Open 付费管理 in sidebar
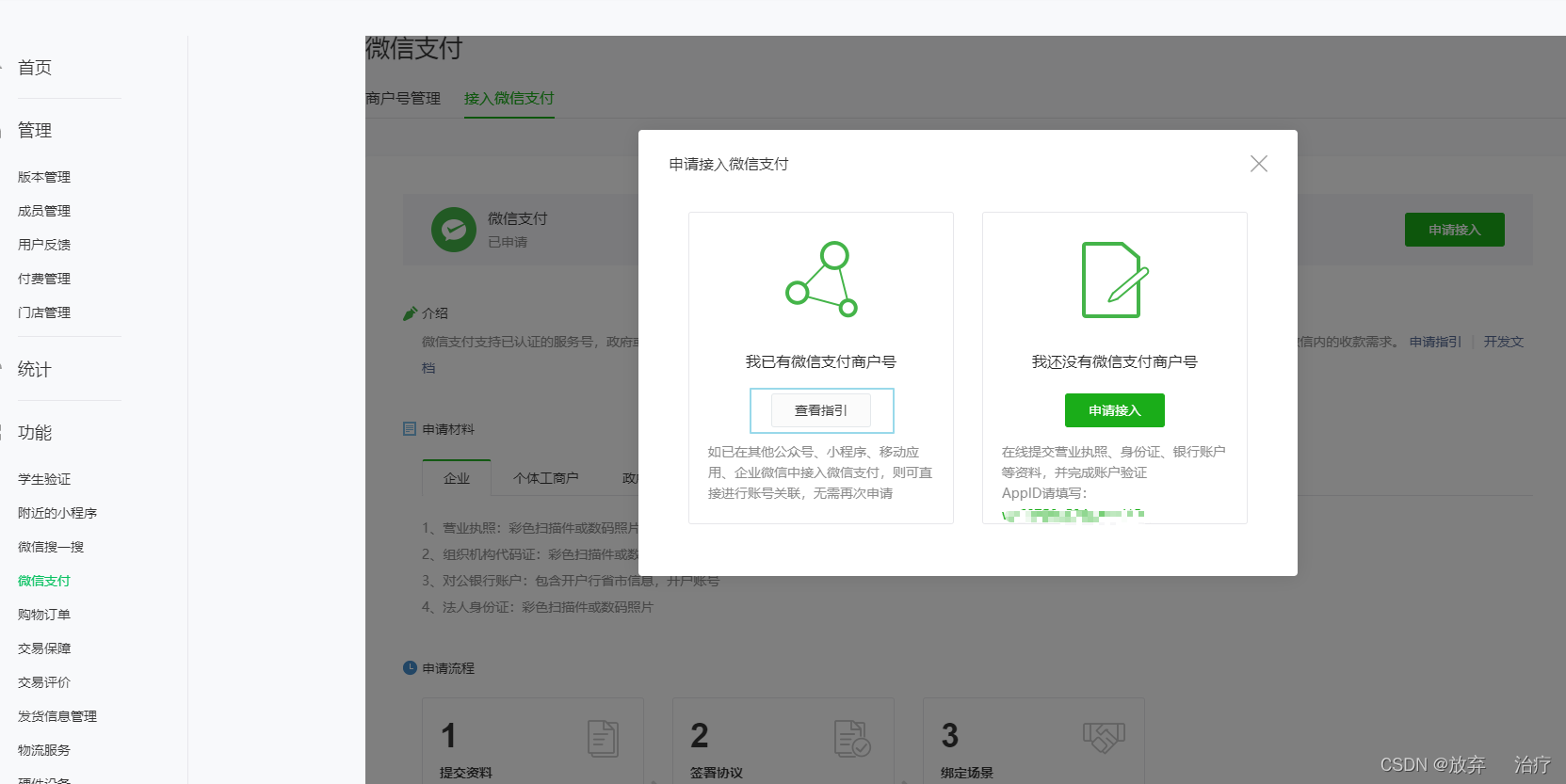This screenshot has height=784, width=1566. coord(44,279)
